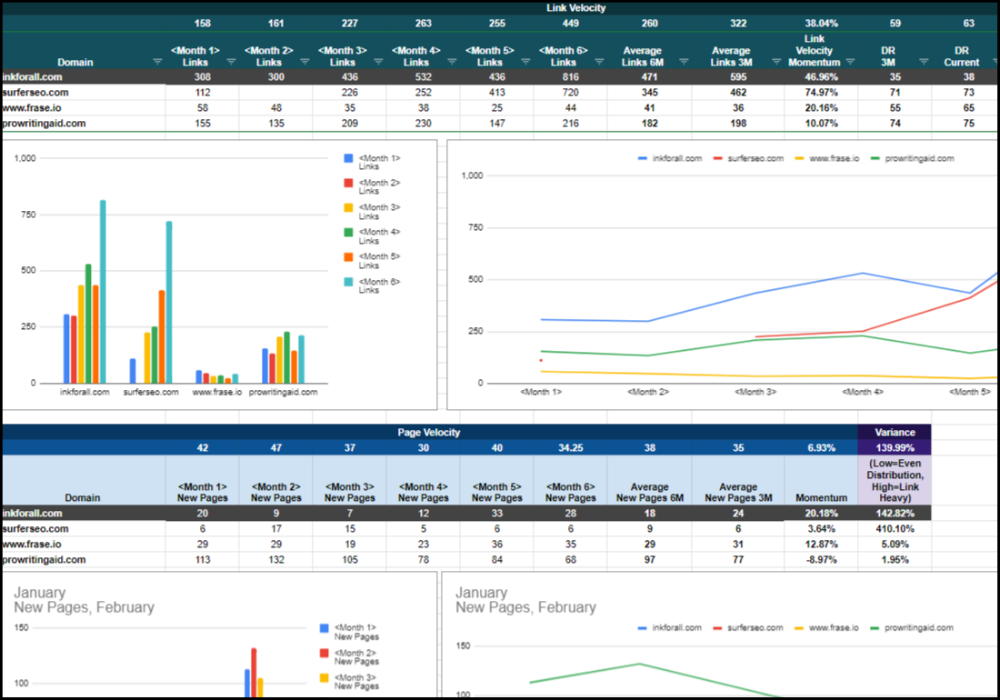Select surferseo.com Month 6 Links value 720
Image resolution: width=1000 pixels, height=700 pixels.
[x=570, y=92]
